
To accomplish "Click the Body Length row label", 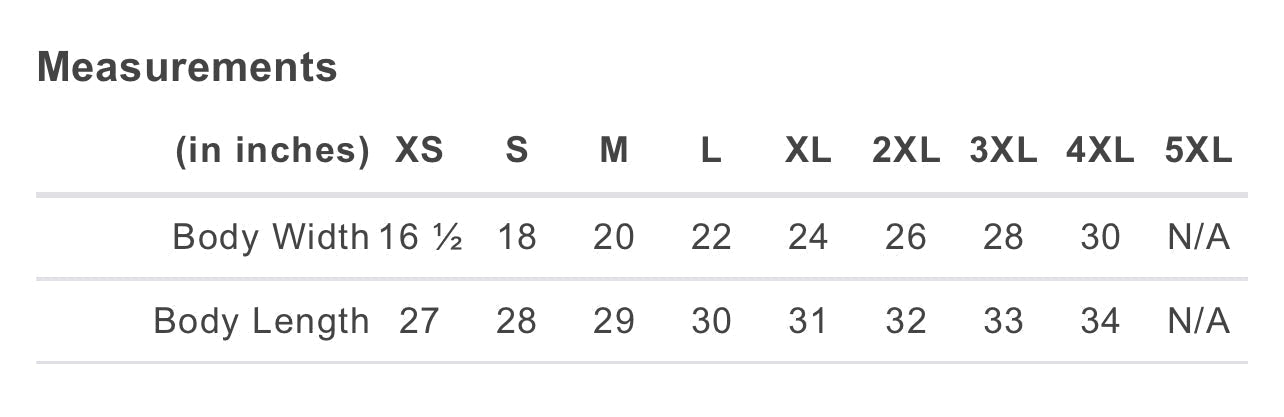I will (x=261, y=322).
